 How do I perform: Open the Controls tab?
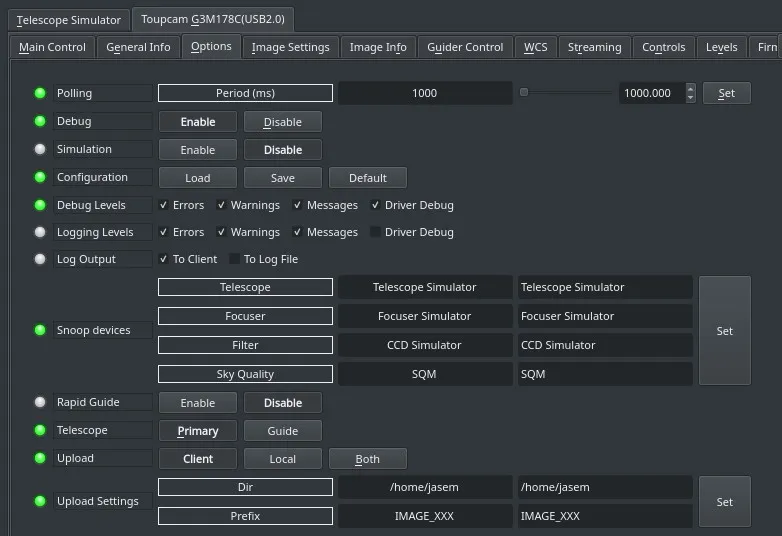click(x=663, y=47)
